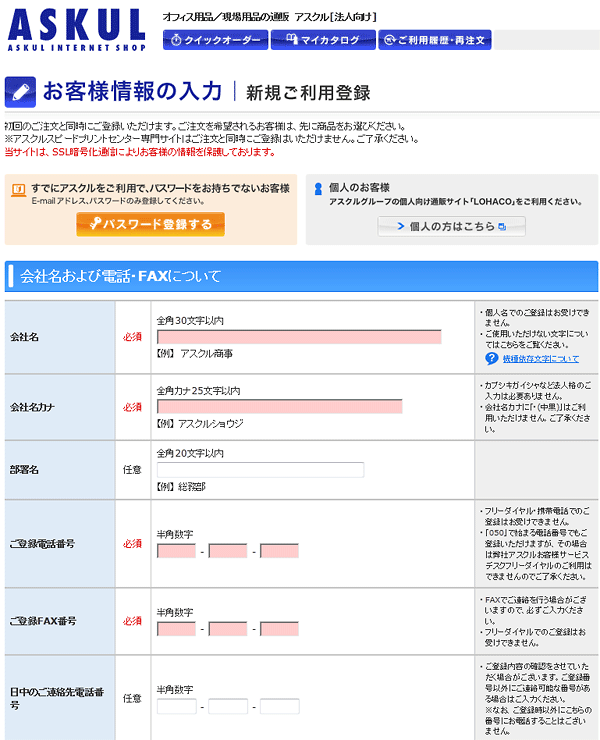Focus the 会社名カナ input field
600x740 pixels.
pyautogui.click(x=279, y=407)
